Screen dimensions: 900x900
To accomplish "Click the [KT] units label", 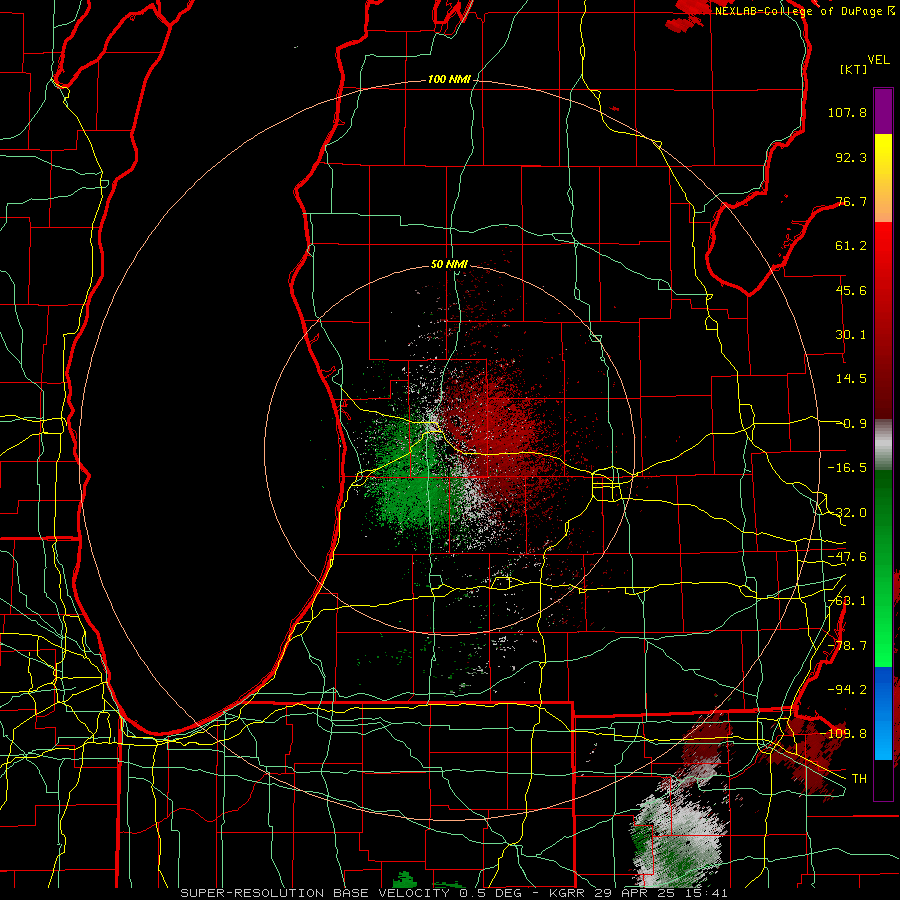I will click(x=853, y=69).
